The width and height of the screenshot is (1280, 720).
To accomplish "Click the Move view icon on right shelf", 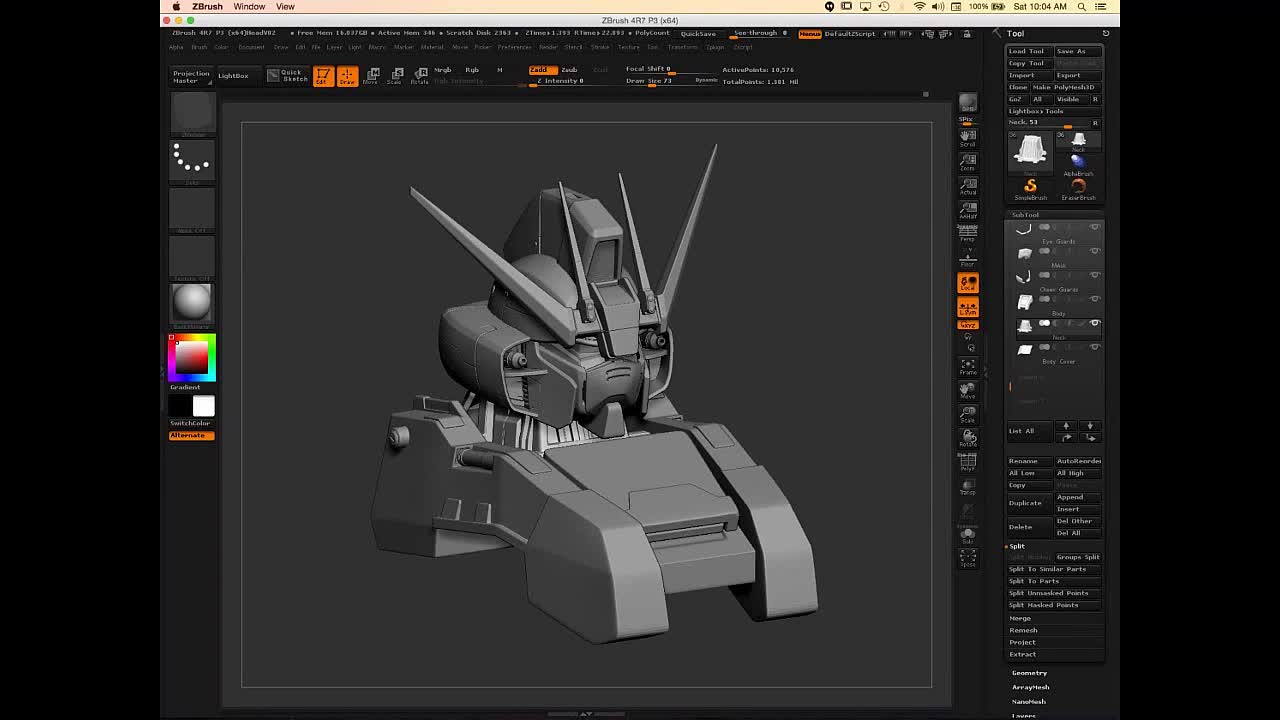I will click(967, 391).
